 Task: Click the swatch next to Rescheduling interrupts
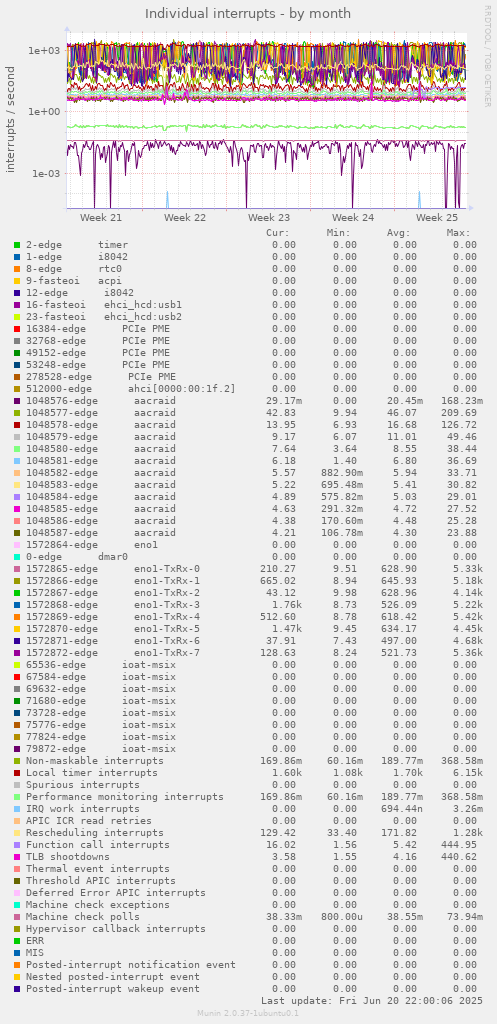click(x=17, y=833)
